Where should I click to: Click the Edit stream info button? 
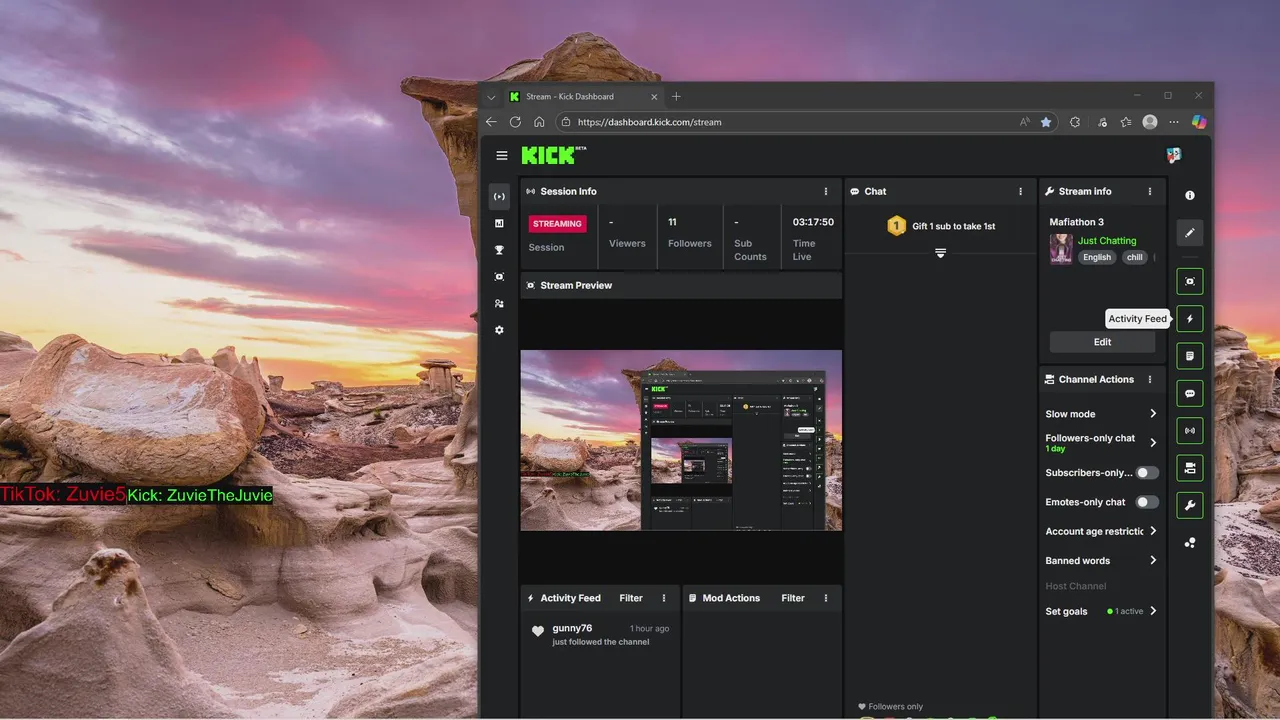click(1102, 342)
